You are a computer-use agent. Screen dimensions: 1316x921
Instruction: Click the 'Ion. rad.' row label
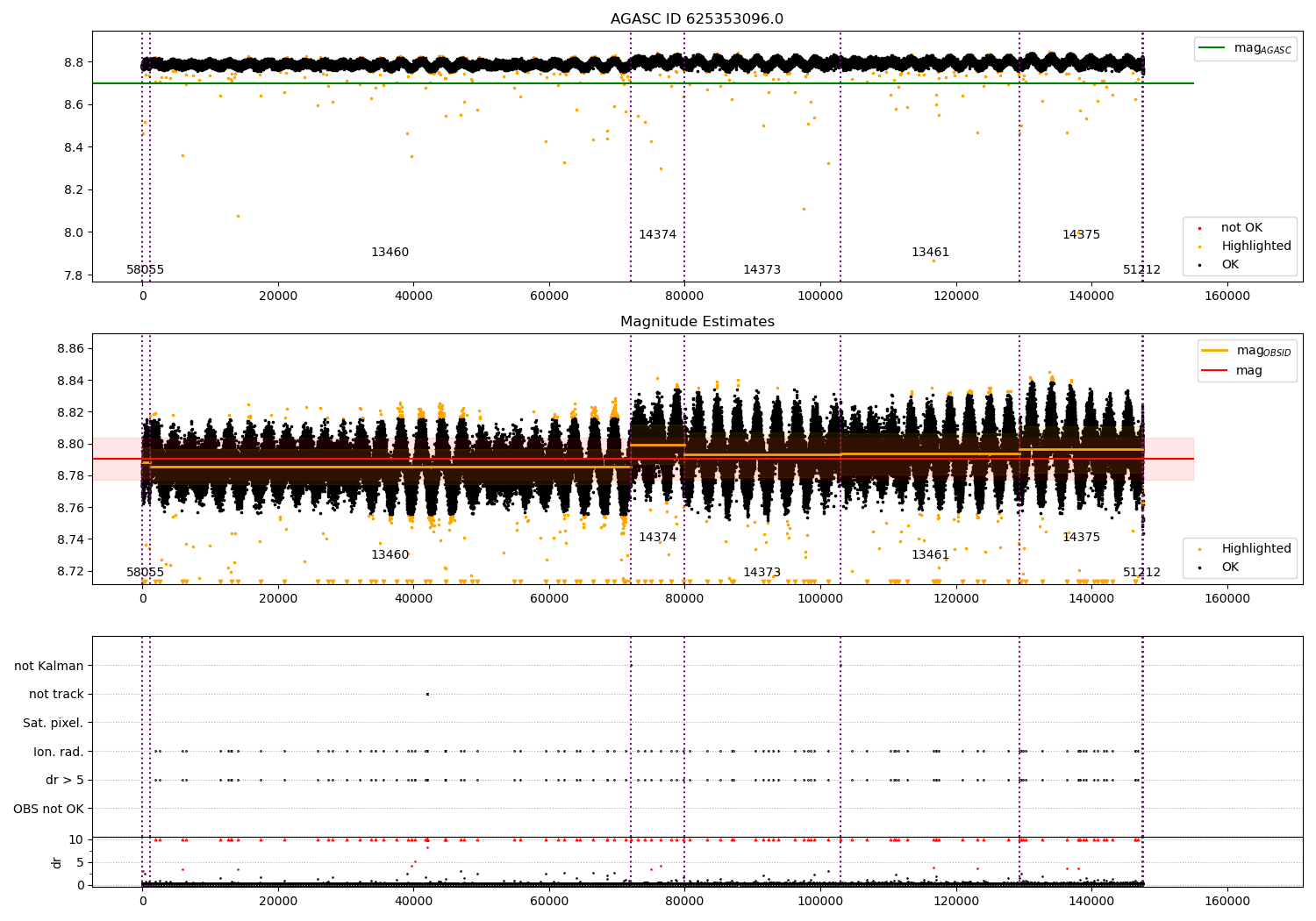click(59, 752)
